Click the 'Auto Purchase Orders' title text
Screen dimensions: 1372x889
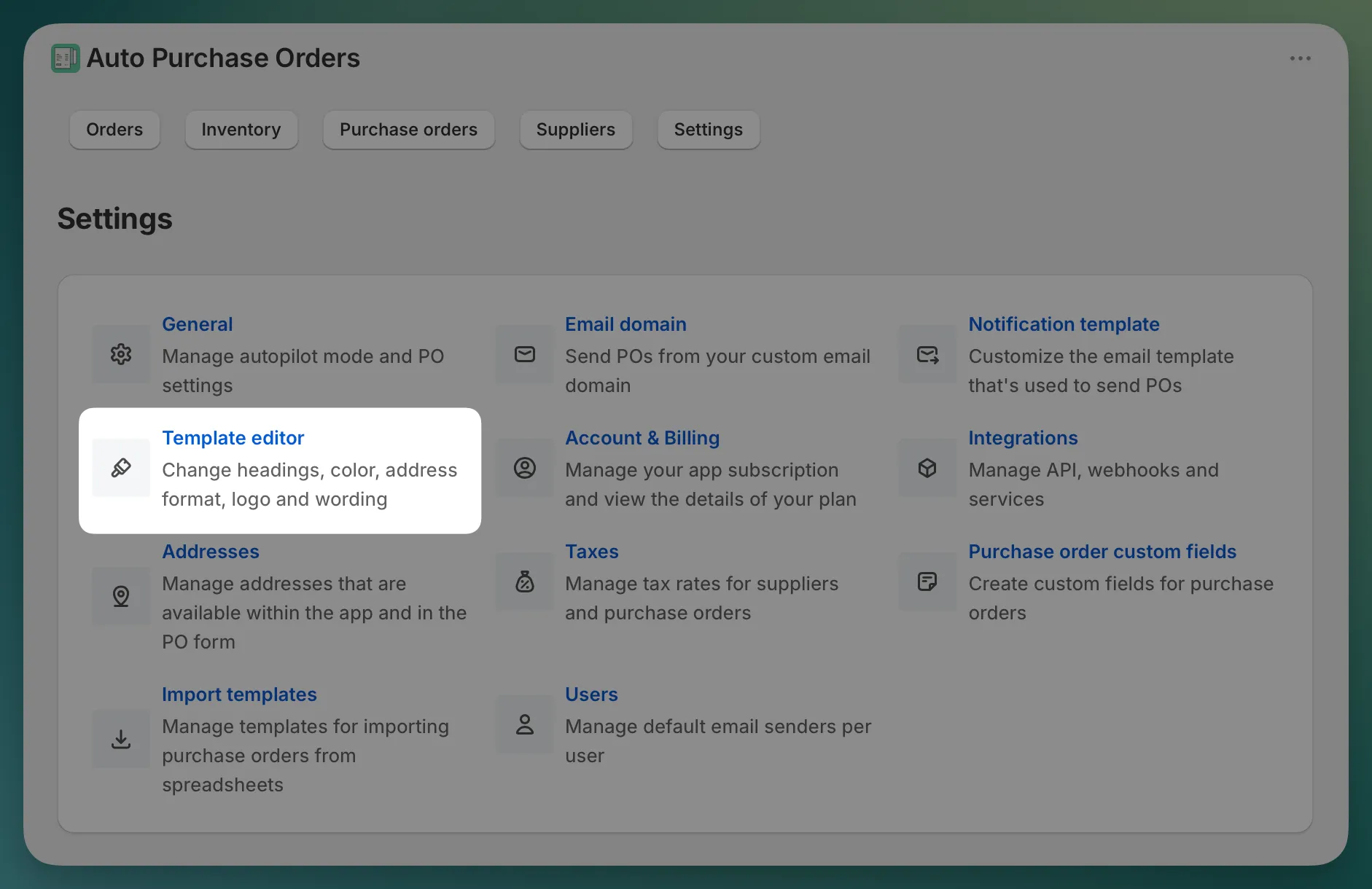point(223,58)
